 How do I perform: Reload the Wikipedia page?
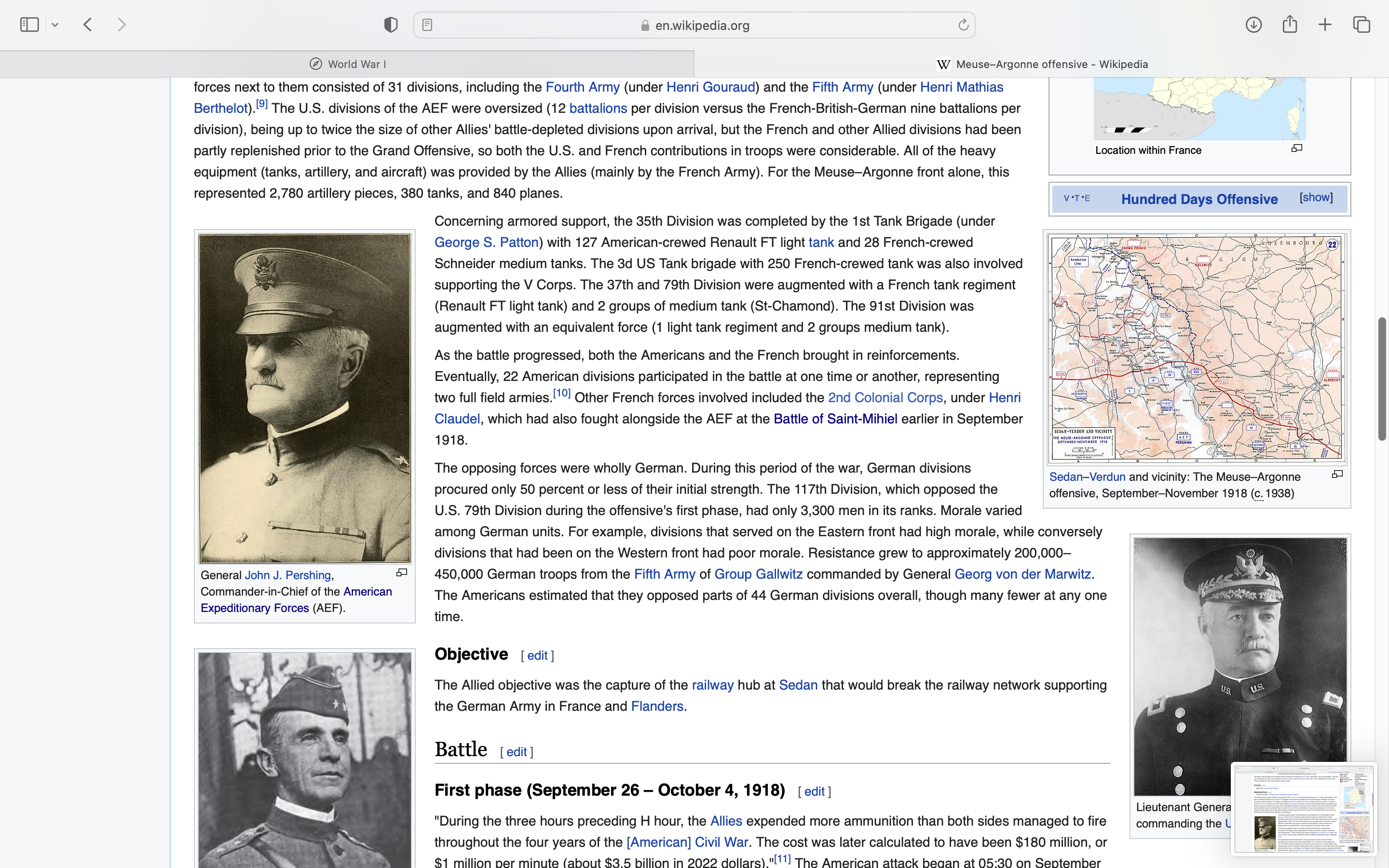(x=963, y=25)
